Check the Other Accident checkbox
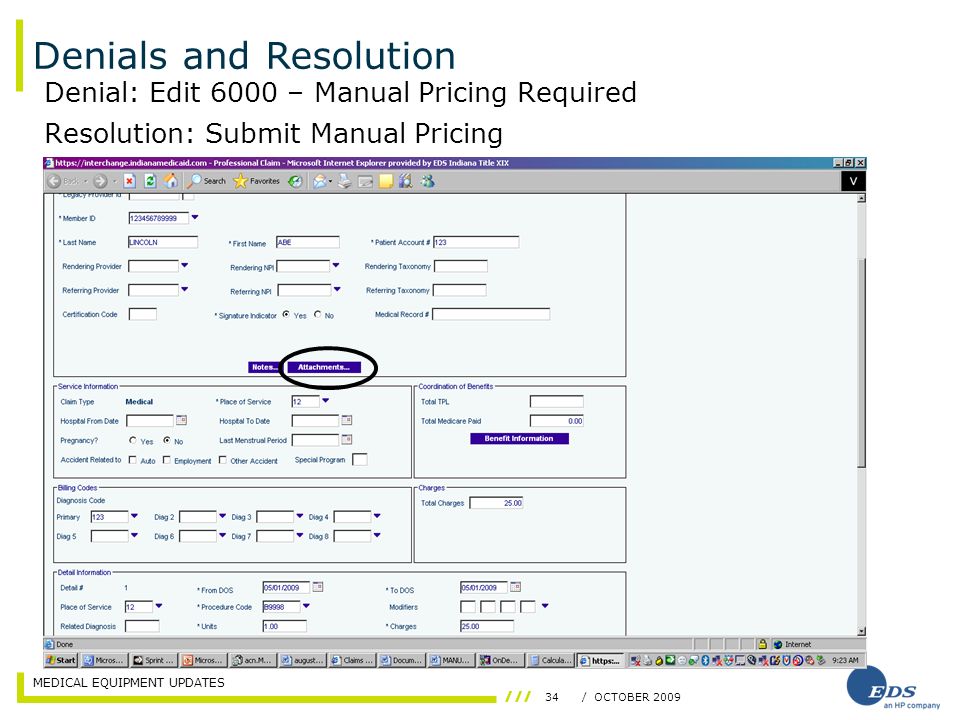960x720 pixels. tap(223, 460)
